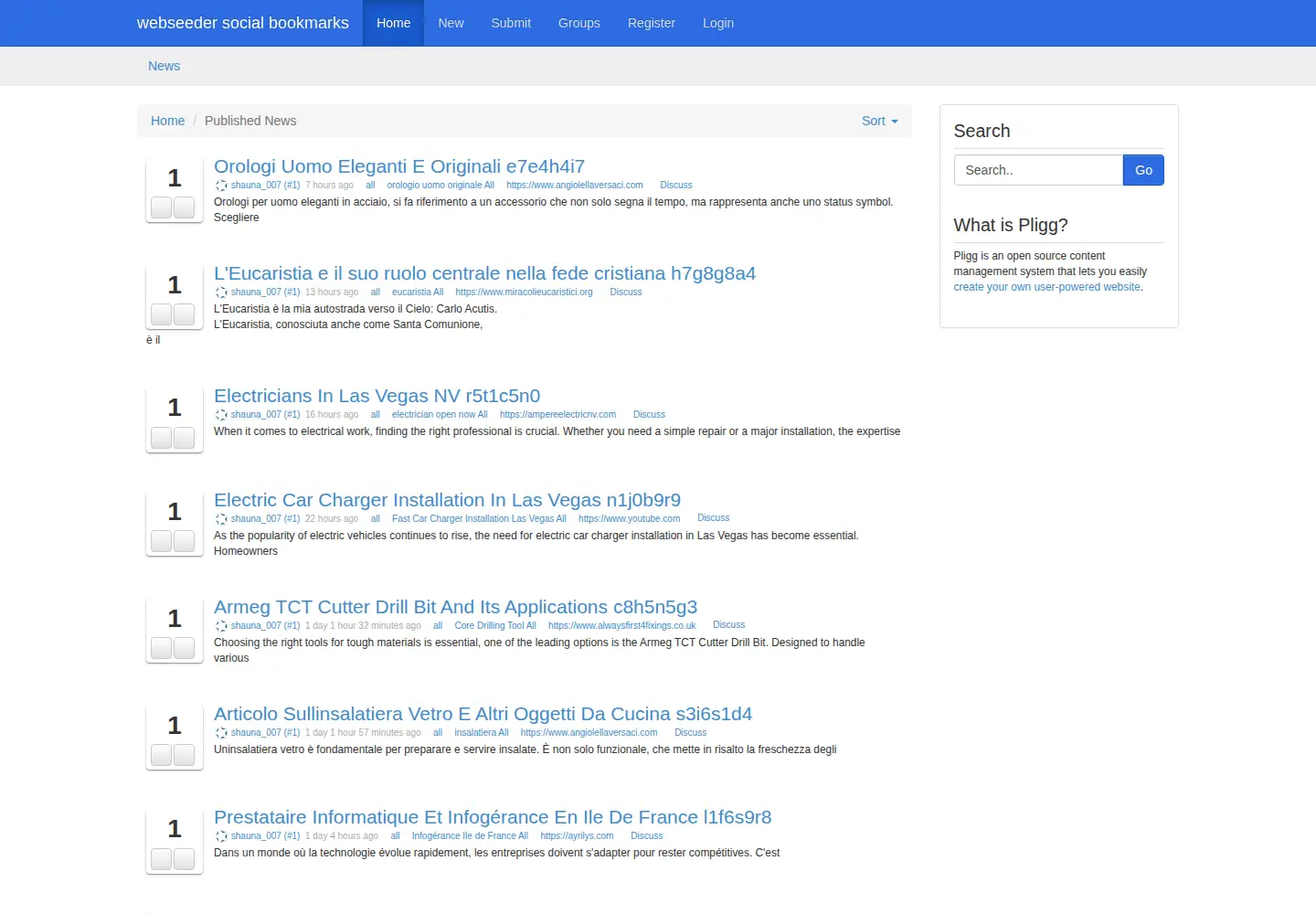Visit the ayrilys.com source link
The width and height of the screenshot is (1316, 914).
[577, 836]
